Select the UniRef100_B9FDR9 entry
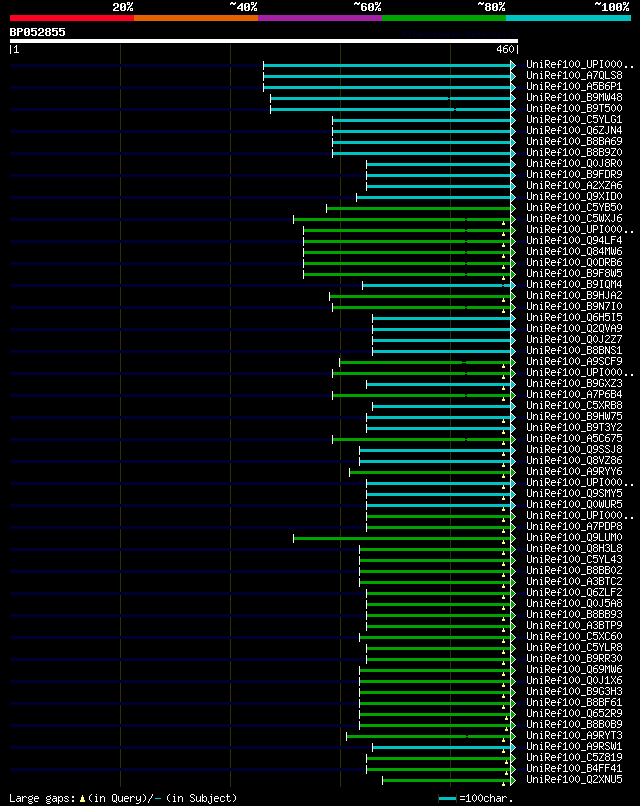Screen dimensions: 640x806 (574, 174)
